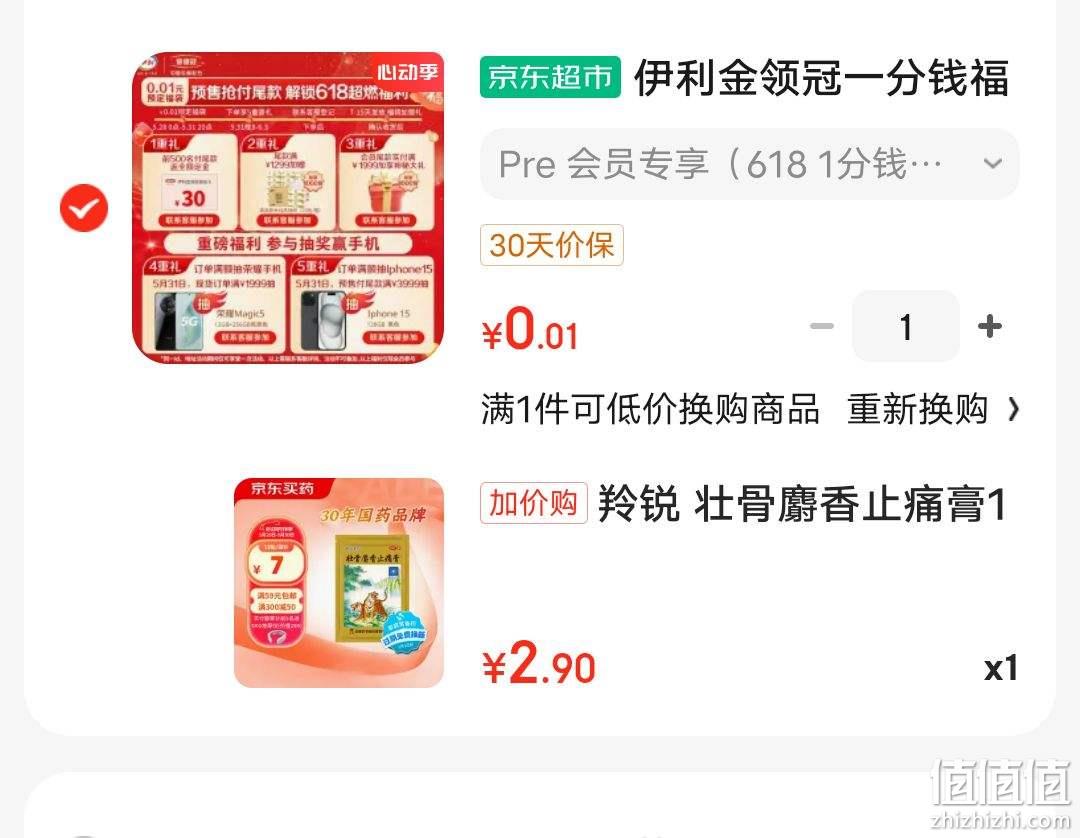The height and width of the screenshot is (838, 1080).
Task: Click the 加价购 red tag
Action: pyautogui.click(x=533, y=503)
